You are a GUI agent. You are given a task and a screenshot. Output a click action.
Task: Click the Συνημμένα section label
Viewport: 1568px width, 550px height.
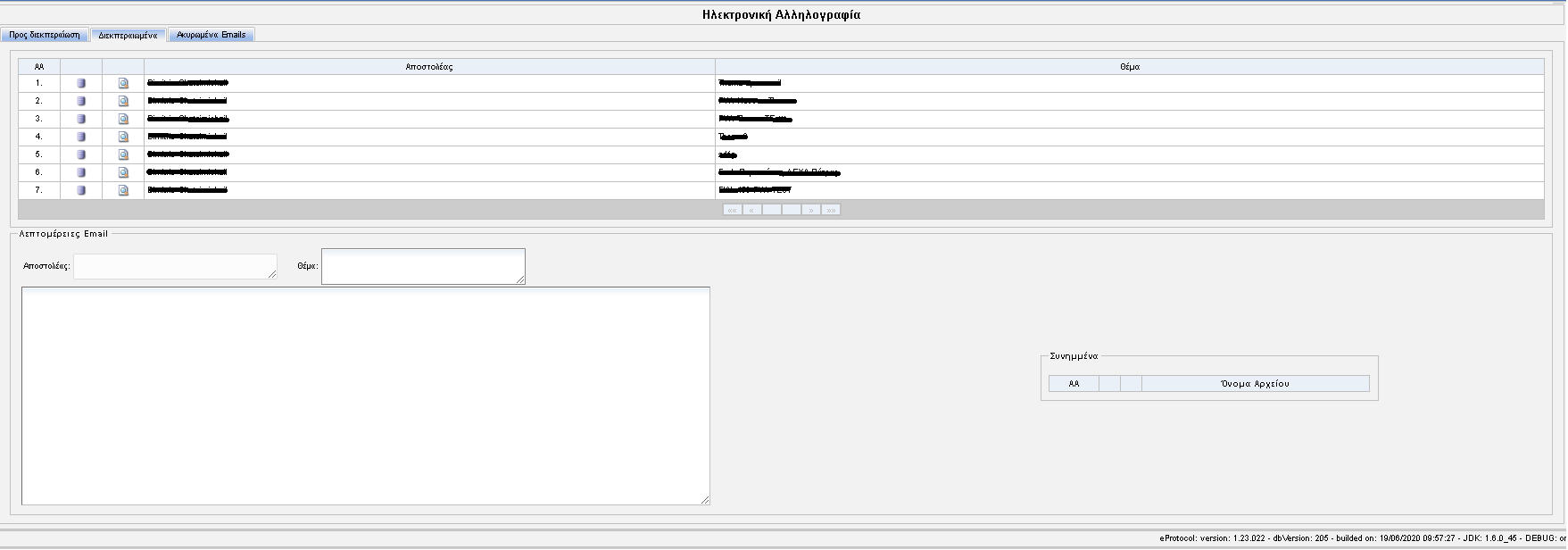[1074, 356]
